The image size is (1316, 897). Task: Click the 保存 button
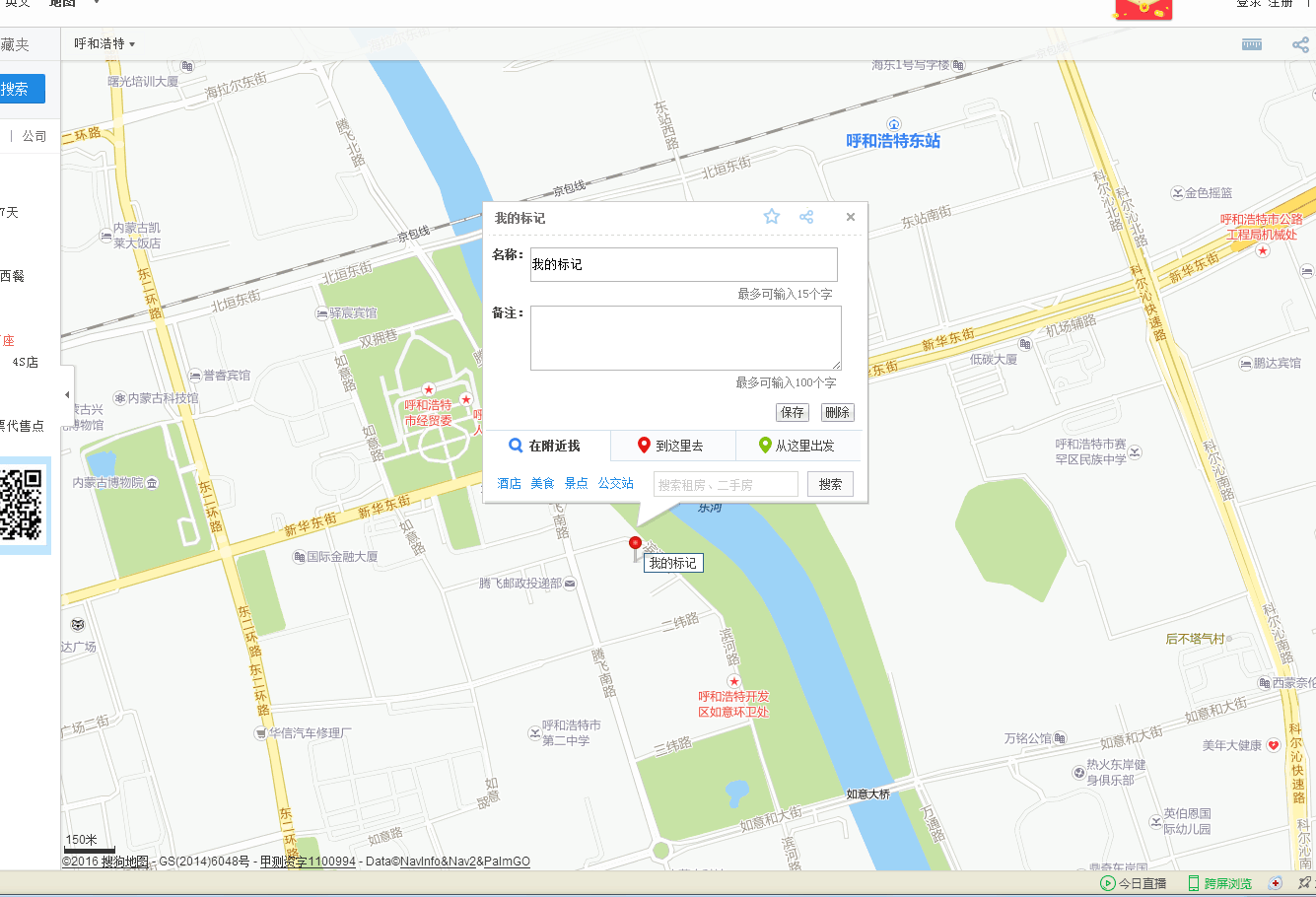(792, 412)
